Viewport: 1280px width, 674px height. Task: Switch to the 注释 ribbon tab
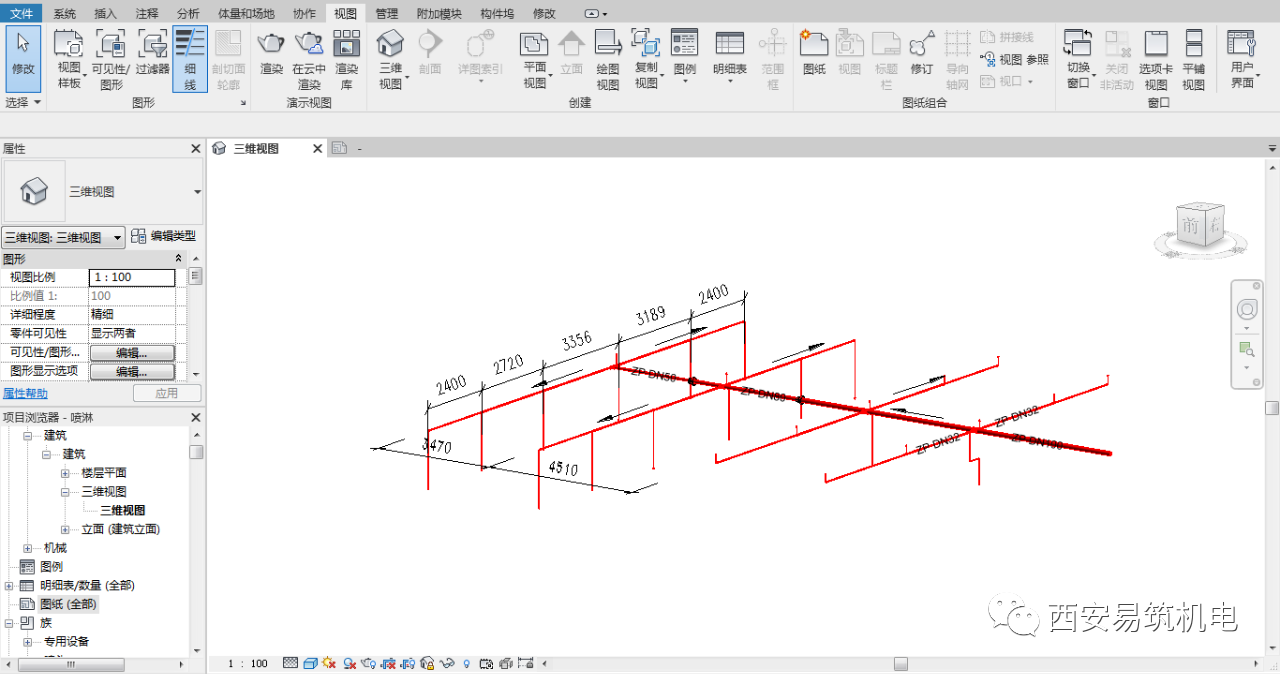(146, 13)
